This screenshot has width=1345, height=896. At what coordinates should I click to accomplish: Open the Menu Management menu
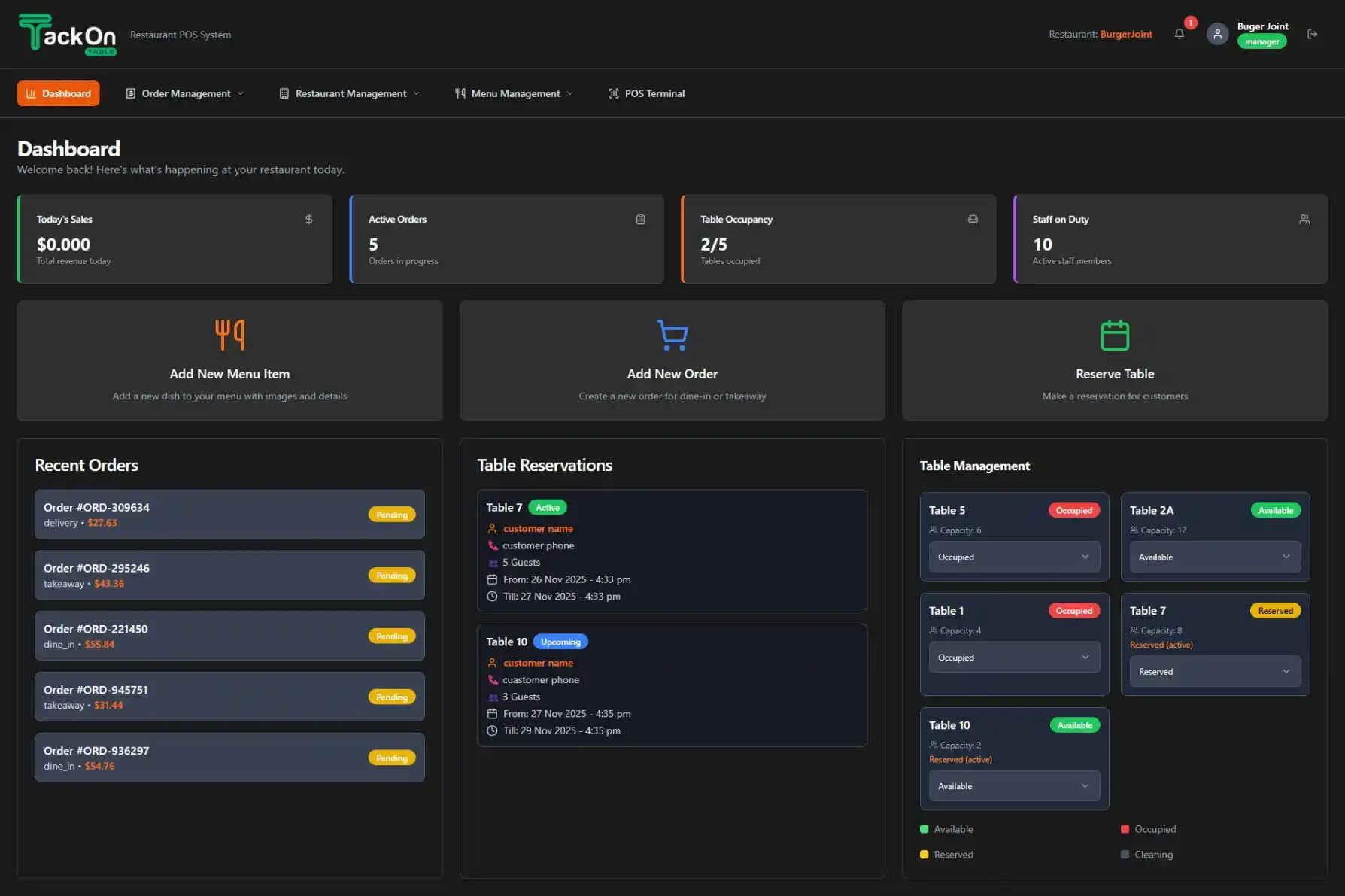[x=514, y=93]
